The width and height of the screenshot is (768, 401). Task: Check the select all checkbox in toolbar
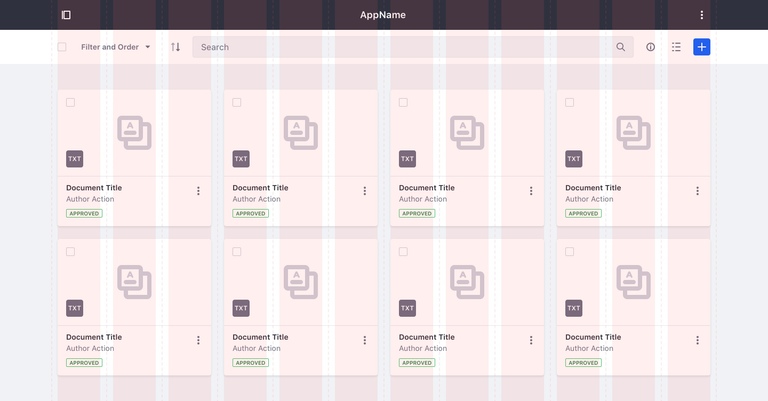point(62,47)
